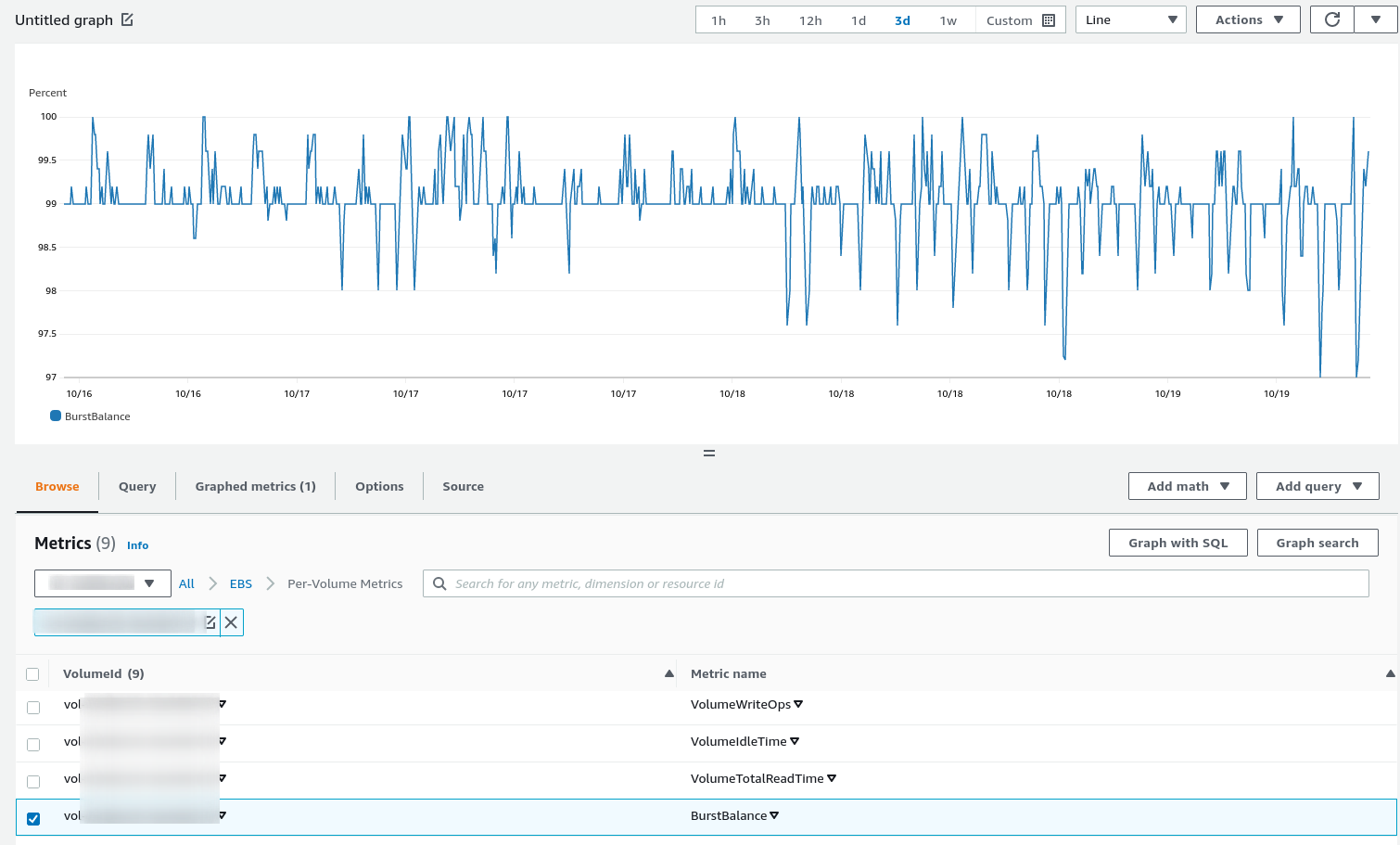This screenshot has height=845, width=1400.
Task: Check the VolumeWriteOps metric row
Action: pos(33,707)
